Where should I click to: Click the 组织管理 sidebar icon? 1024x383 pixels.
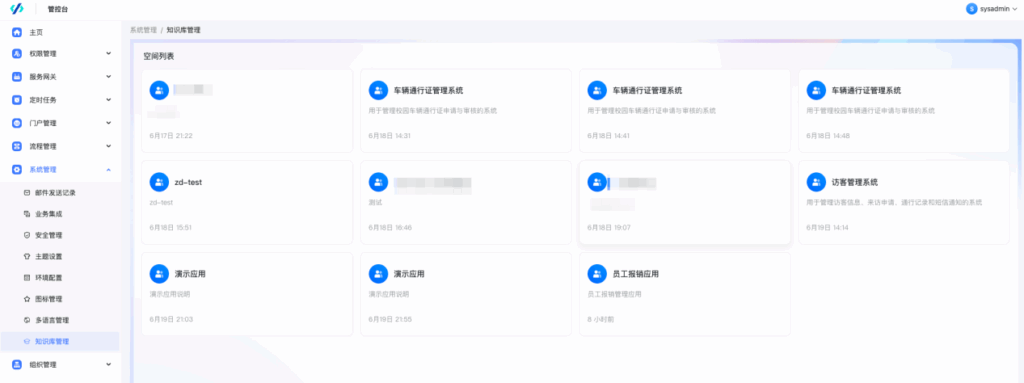[17, 365]
